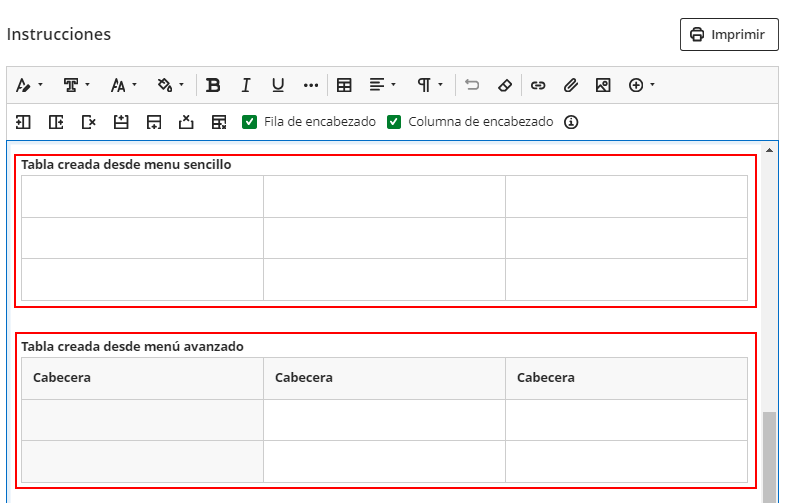This screenshot has height=503, width=789.
Task: Click the insert table icon
Action: [344, 85]
